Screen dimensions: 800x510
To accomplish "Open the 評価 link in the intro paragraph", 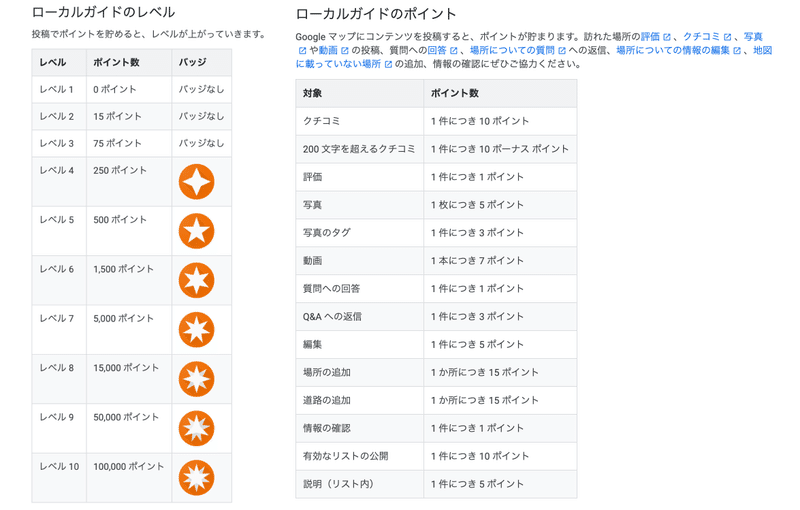I will click(651, 37).
